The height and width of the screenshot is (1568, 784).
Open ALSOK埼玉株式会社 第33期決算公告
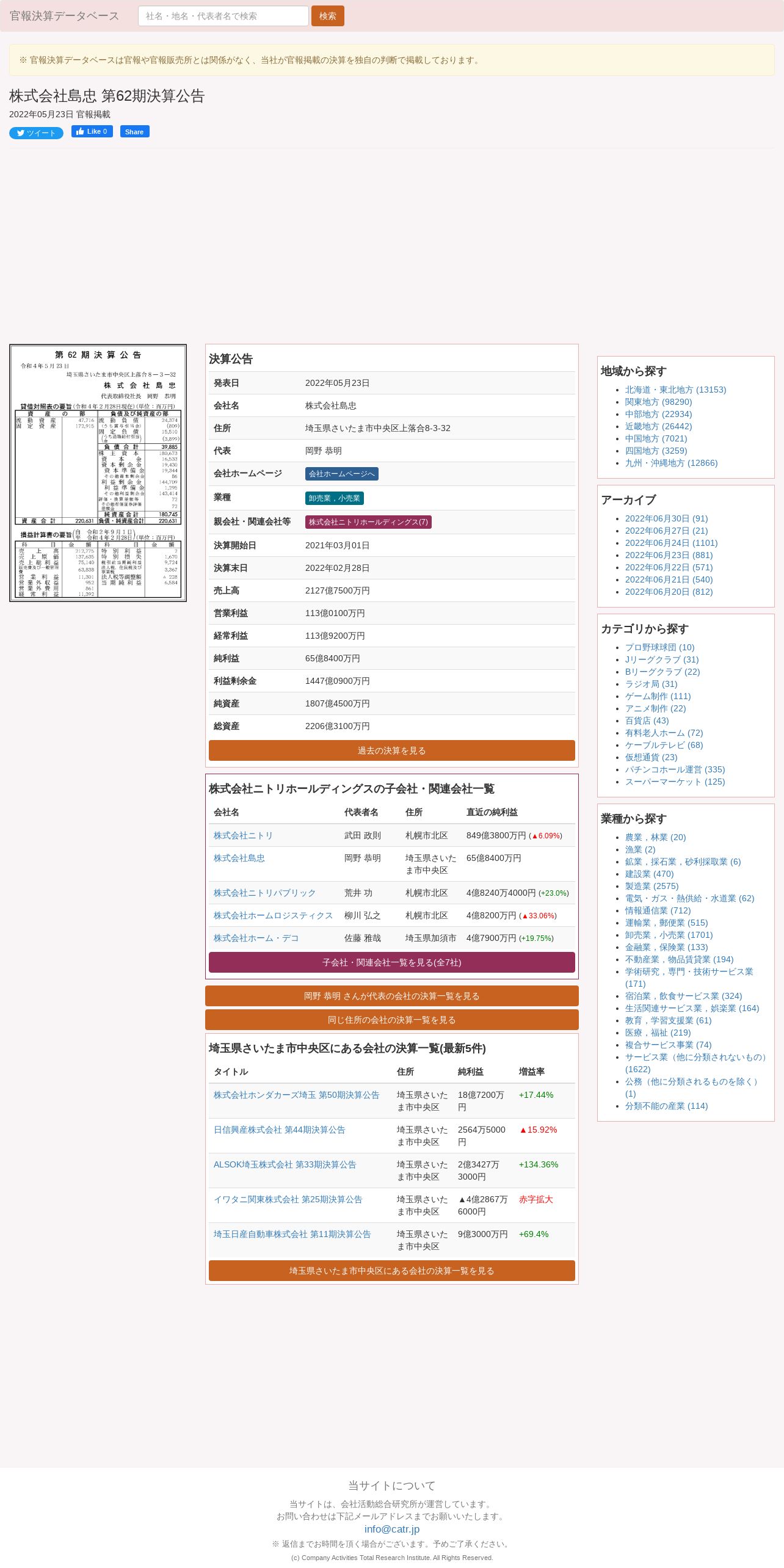point(285,1164)
